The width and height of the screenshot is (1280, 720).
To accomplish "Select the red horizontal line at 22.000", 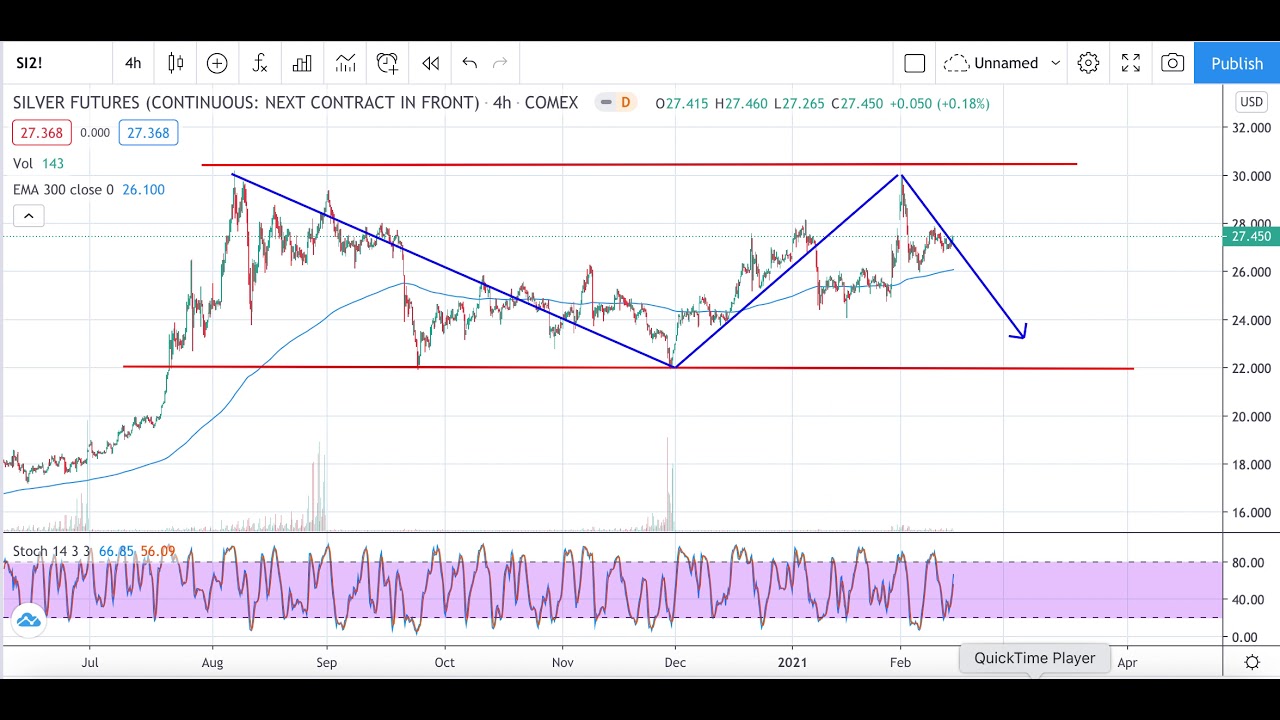I will (x=628, y=367).
